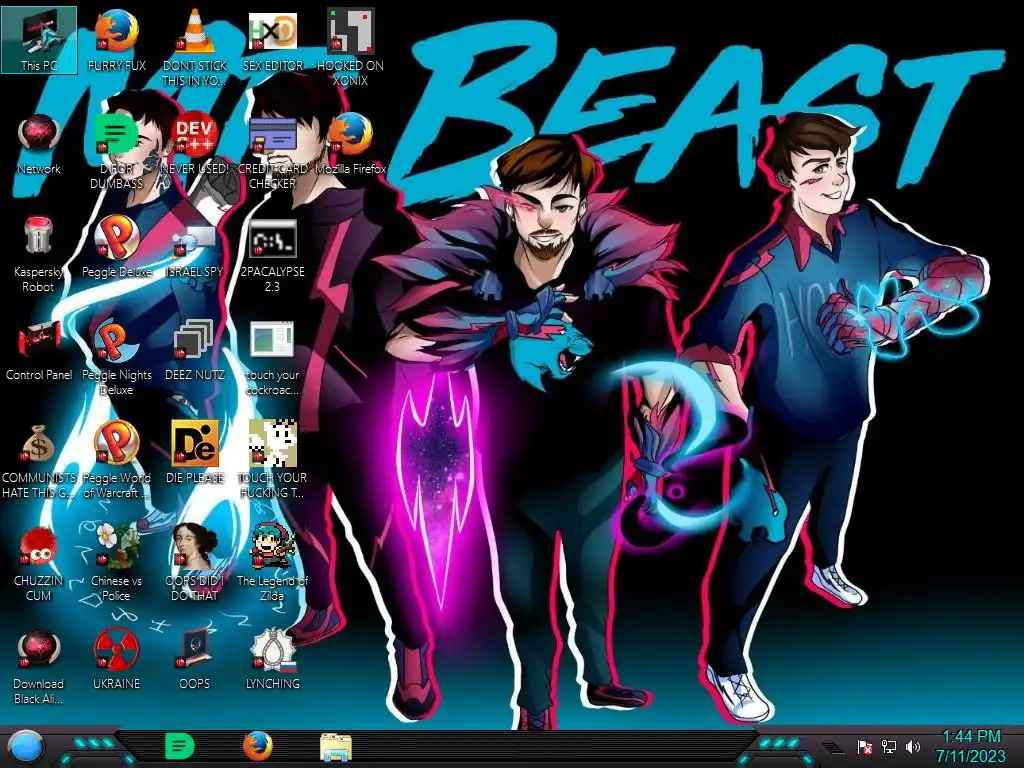Open the Action Center flag tray icon
1024x768 pixels.
(865, 746)
